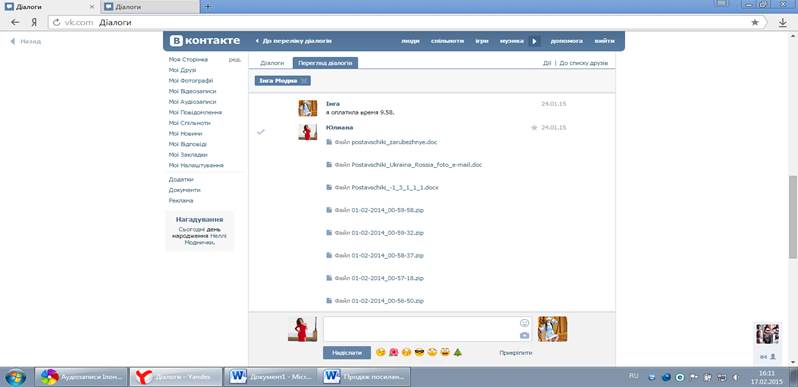Remove the 'Інга Модна' recipient tag
798x387 pixels.
click(x=304, y=81)
